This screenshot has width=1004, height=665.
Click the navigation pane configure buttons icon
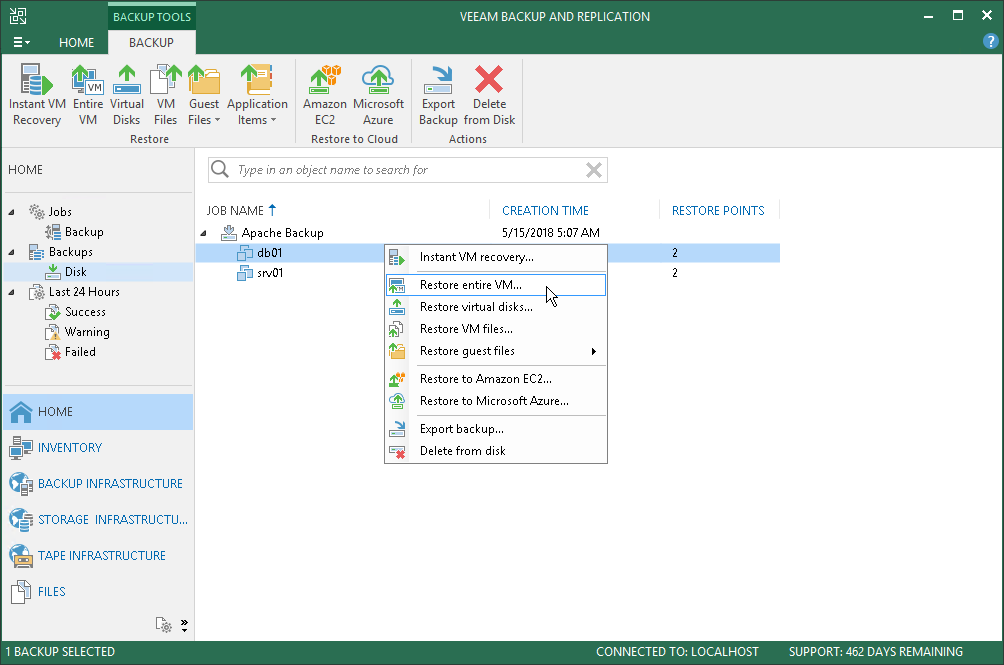click(163, 625)
